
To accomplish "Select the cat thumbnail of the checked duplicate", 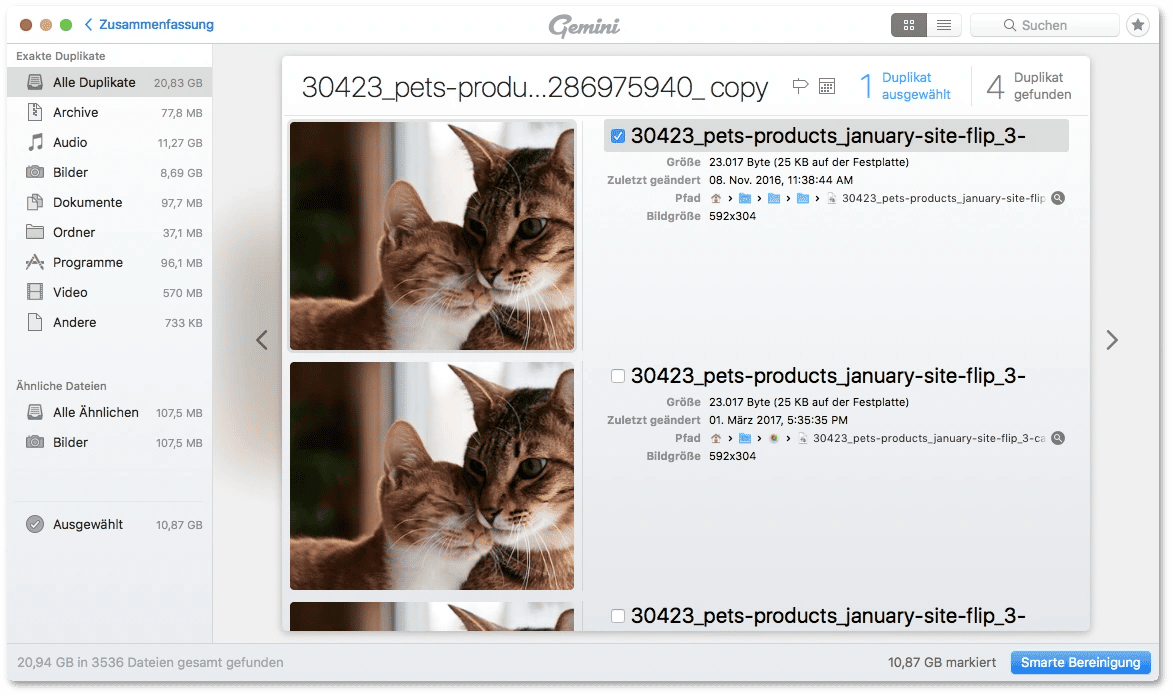I will [x=432, y=236].
